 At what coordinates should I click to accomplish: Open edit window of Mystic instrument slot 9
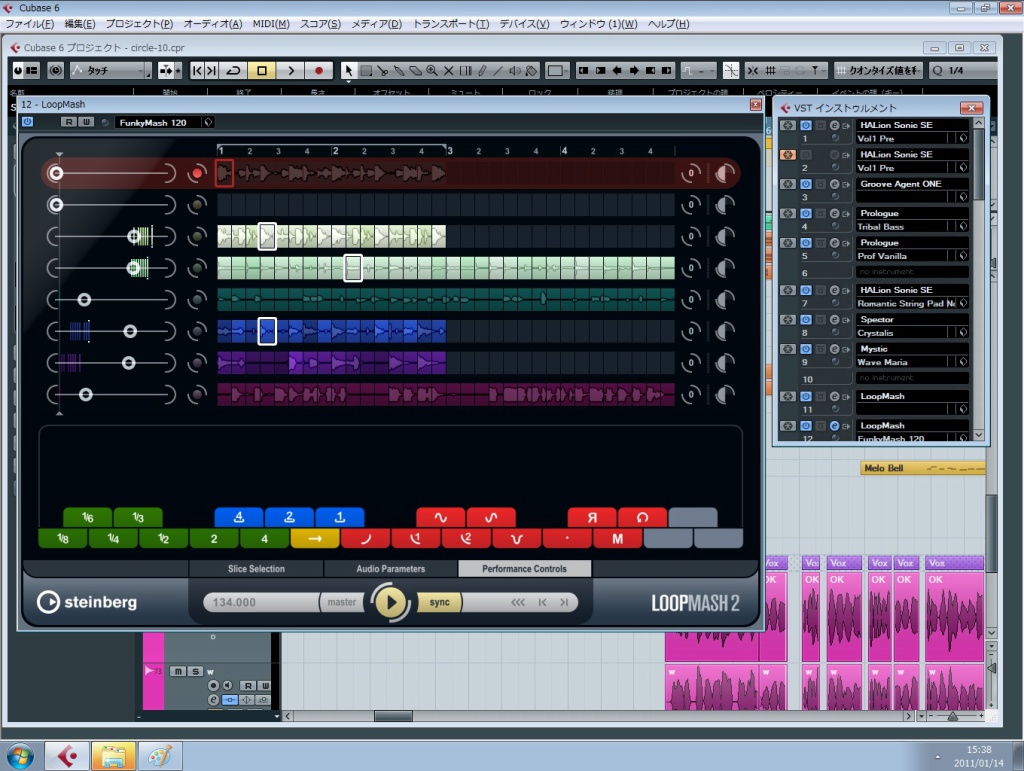[x=834, y=349]
